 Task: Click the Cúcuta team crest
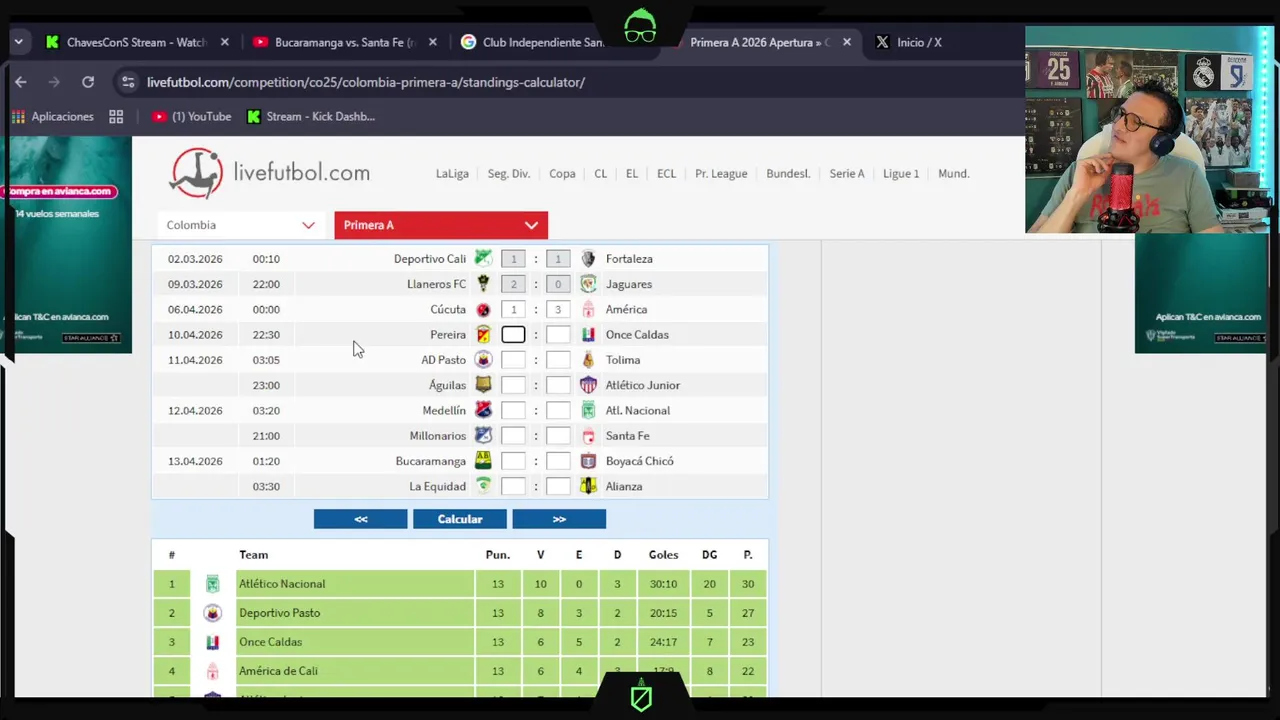[483, 309]
